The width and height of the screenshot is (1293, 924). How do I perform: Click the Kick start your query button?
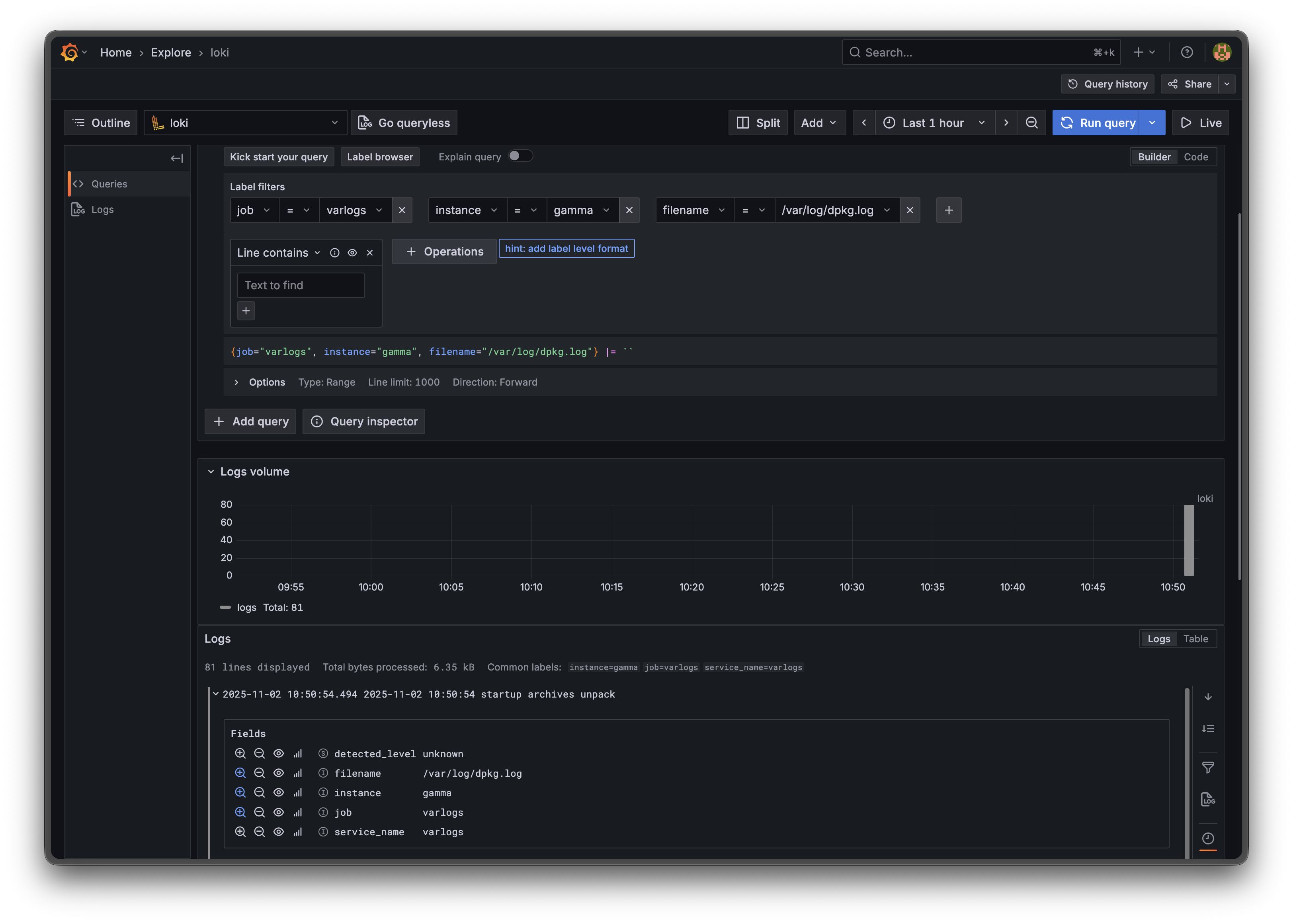[x=278, y=157]
